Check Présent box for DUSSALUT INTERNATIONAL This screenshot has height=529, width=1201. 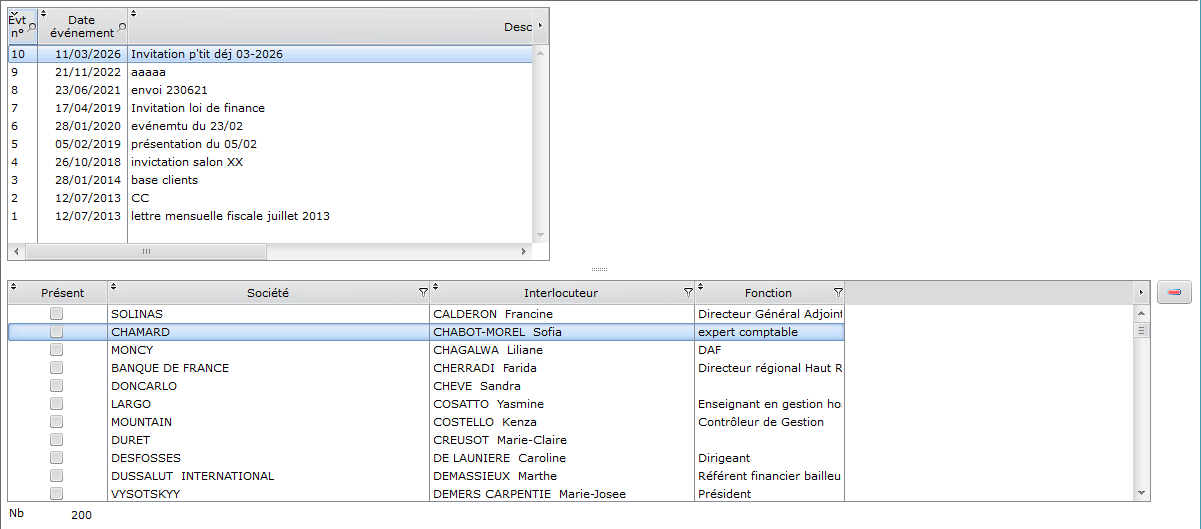click(57, 476)
